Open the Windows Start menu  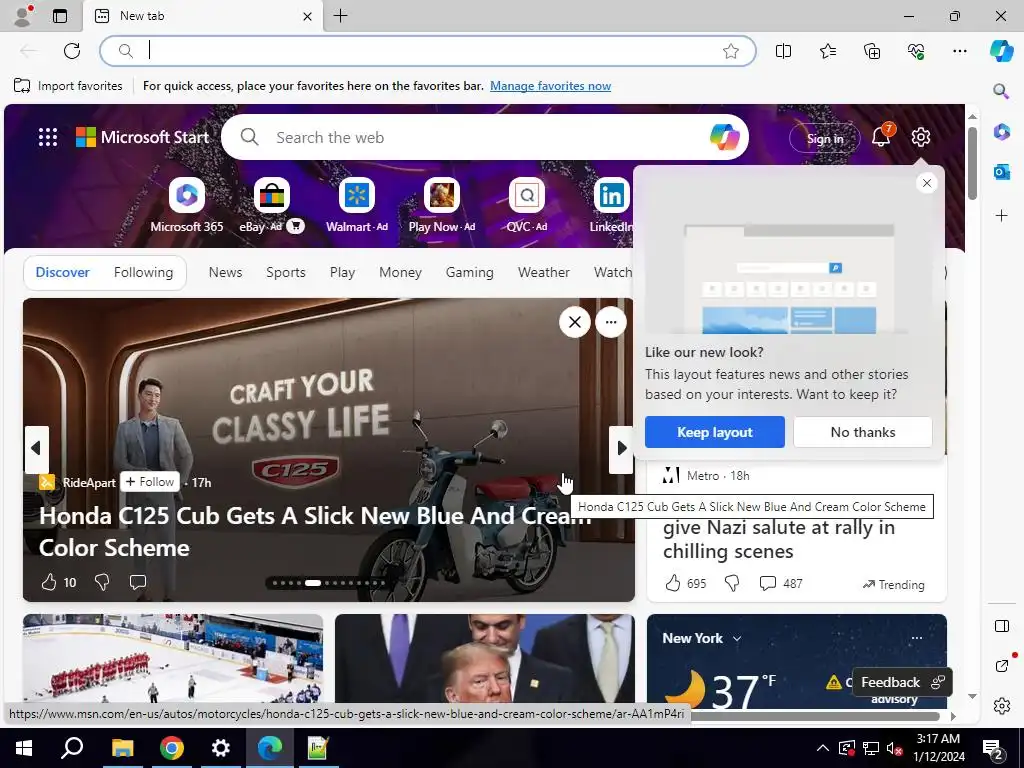pos(24,748)
